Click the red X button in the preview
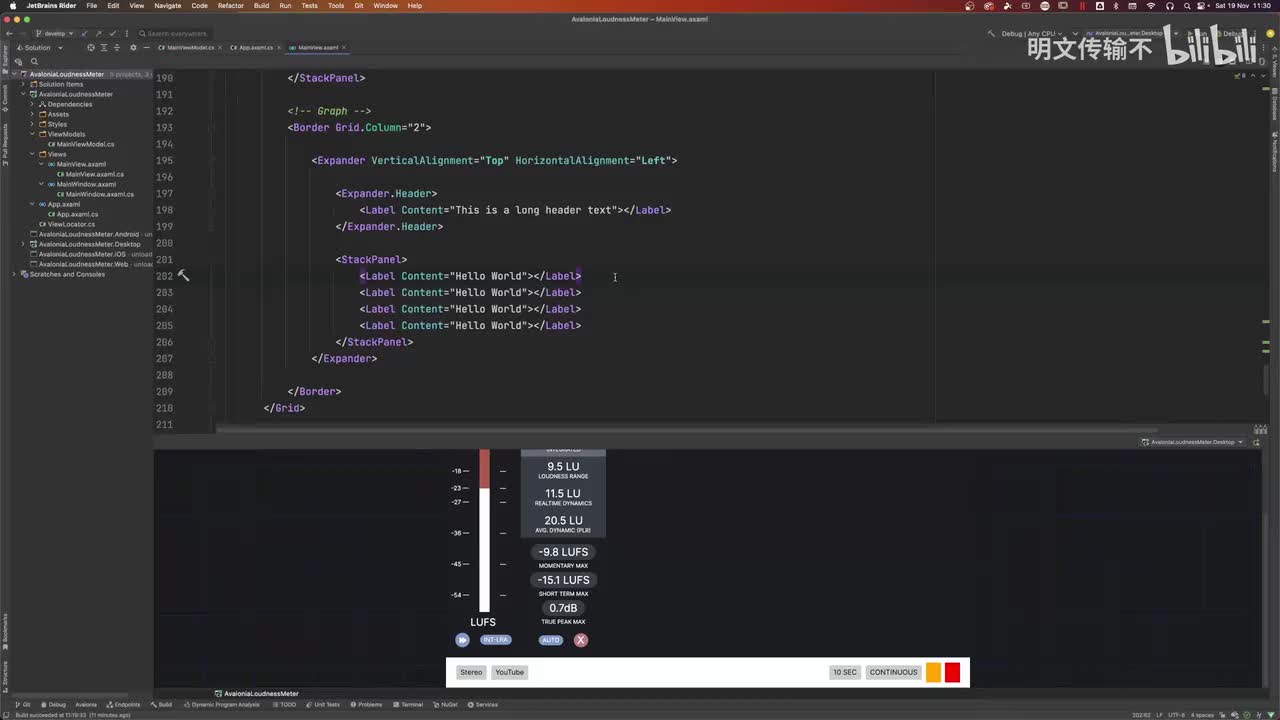Screen dimensions: 1280x720 [581, 640]
